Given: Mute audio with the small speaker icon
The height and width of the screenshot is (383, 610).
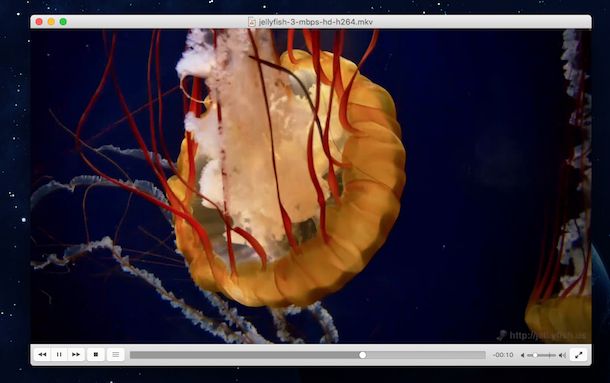Looking at the screenshot, I should coord(522,355).
